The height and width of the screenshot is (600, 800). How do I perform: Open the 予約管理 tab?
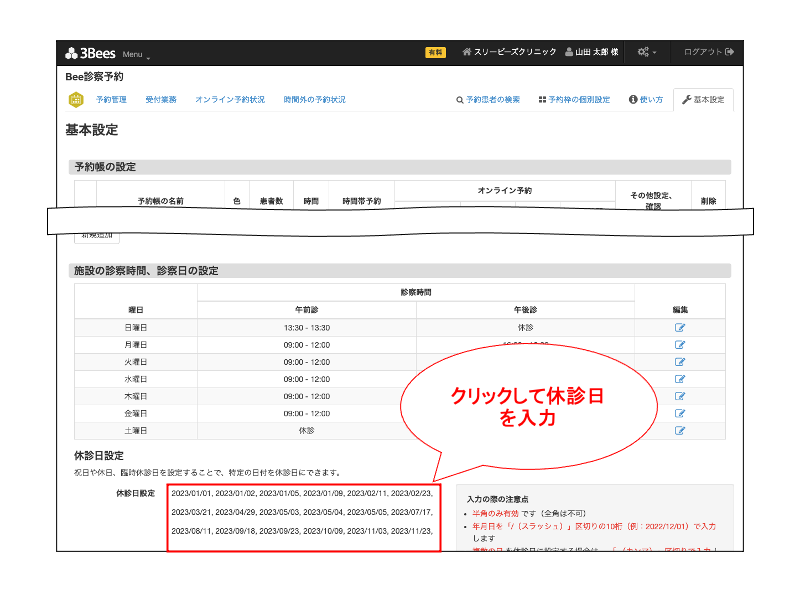coord(111,100)
